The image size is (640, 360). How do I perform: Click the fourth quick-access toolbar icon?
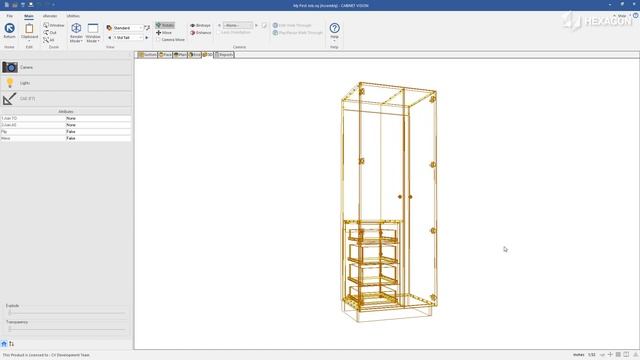coord(31,5)
